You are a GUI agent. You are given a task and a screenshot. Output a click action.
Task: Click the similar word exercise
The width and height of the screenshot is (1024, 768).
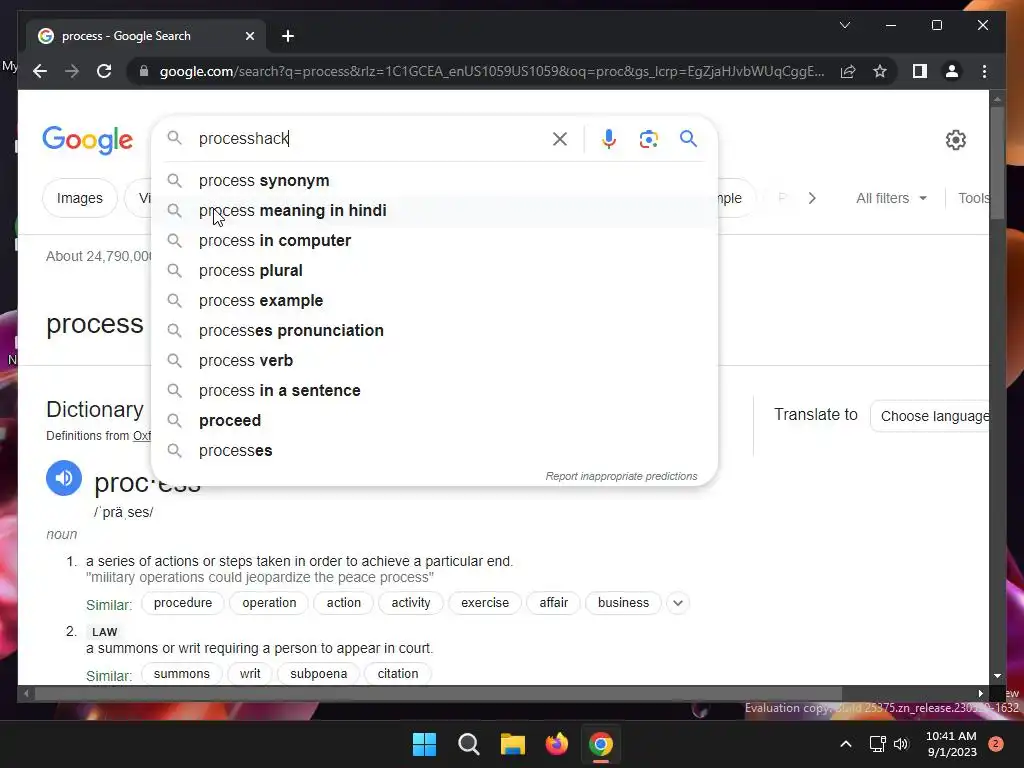[485, 603]
